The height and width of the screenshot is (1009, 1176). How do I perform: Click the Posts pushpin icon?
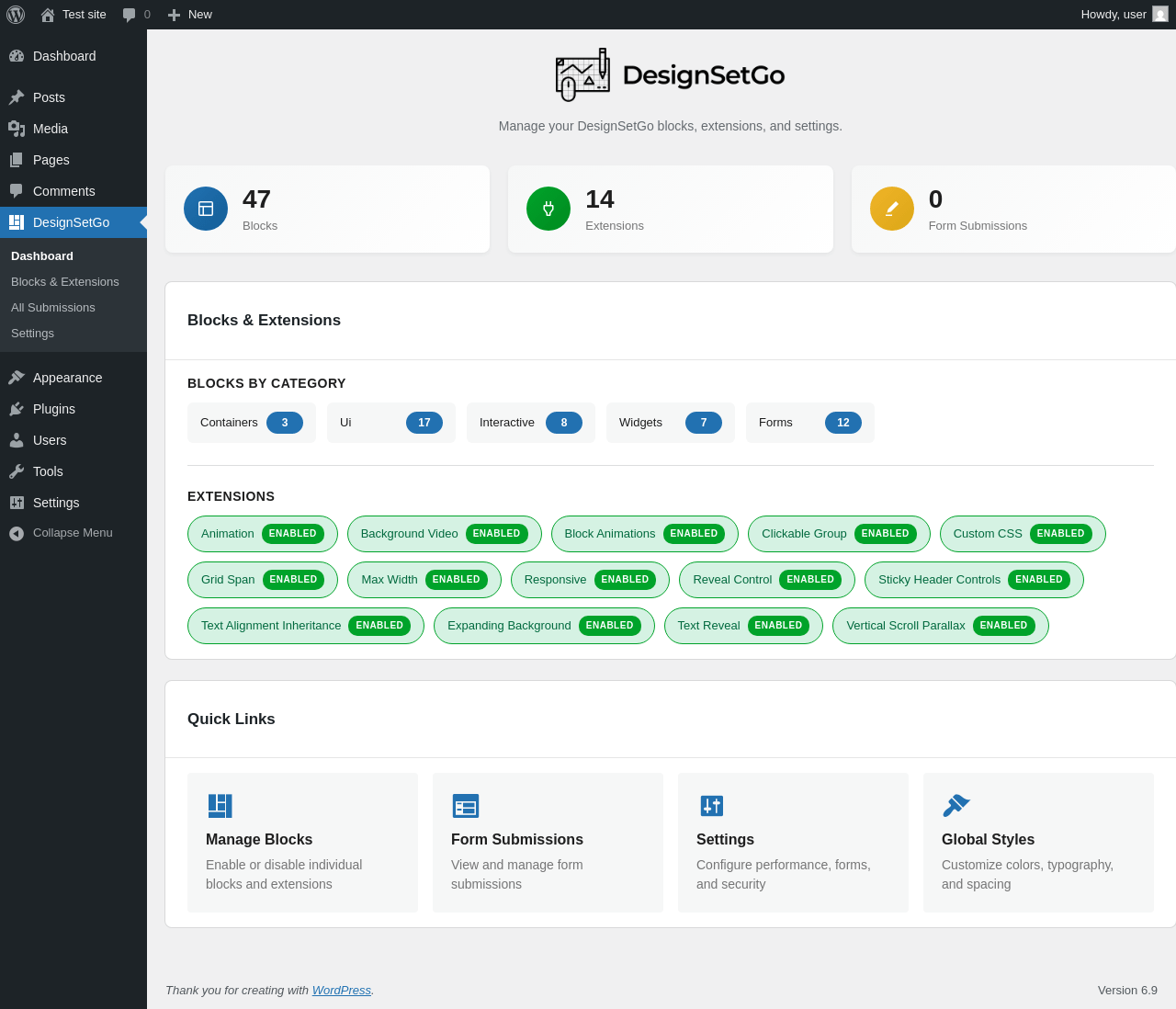click(17, 97)
